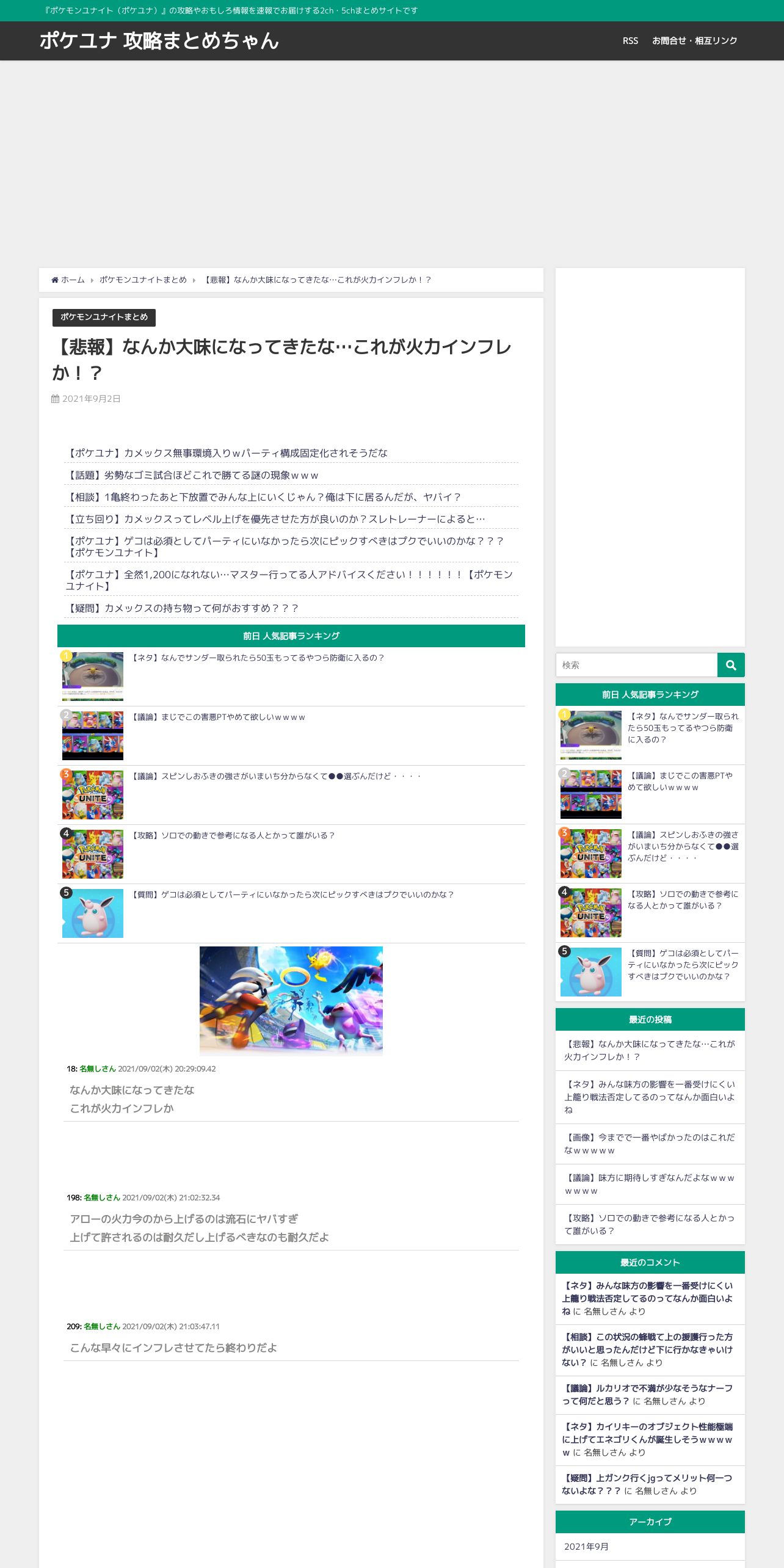Focus the 検索 search input field
Viewport: 784px width, 1568px height.
coord(636,665)
